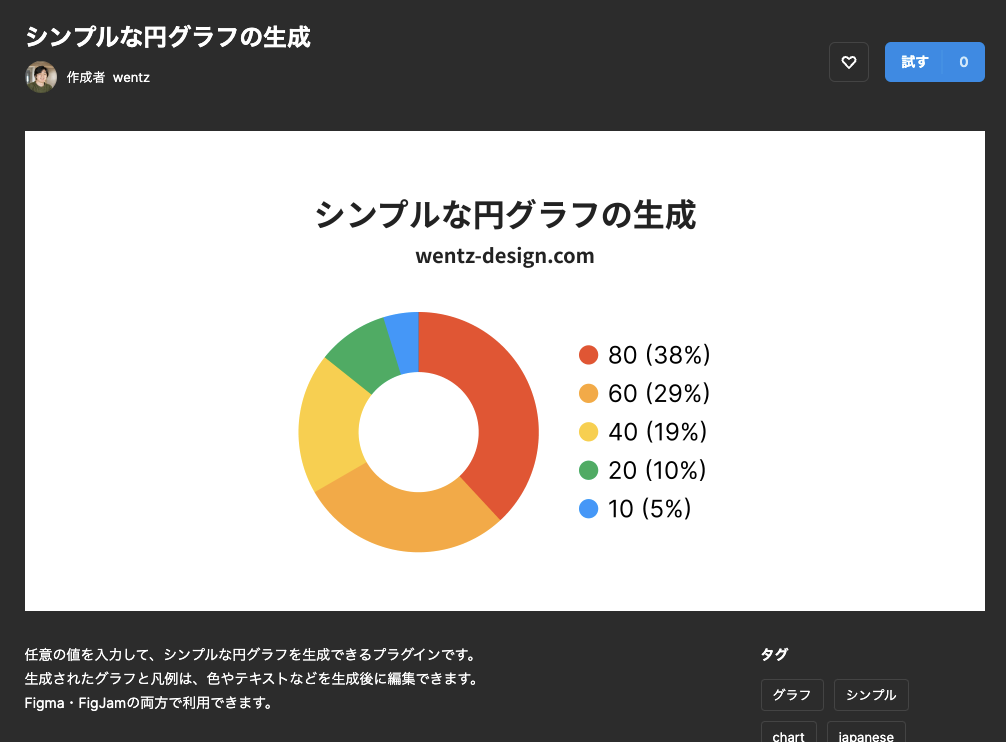The image size is (1006, 742).
Task: Select the japanese tag
Action: coord(864,734)
